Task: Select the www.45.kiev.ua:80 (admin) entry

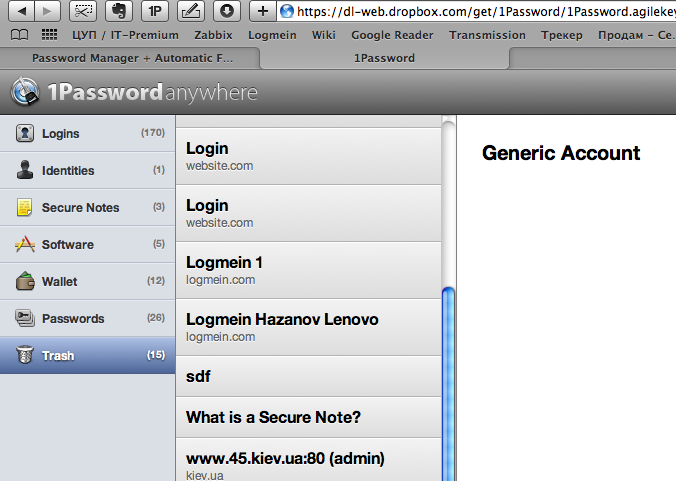Action: [x=308, y=459]
